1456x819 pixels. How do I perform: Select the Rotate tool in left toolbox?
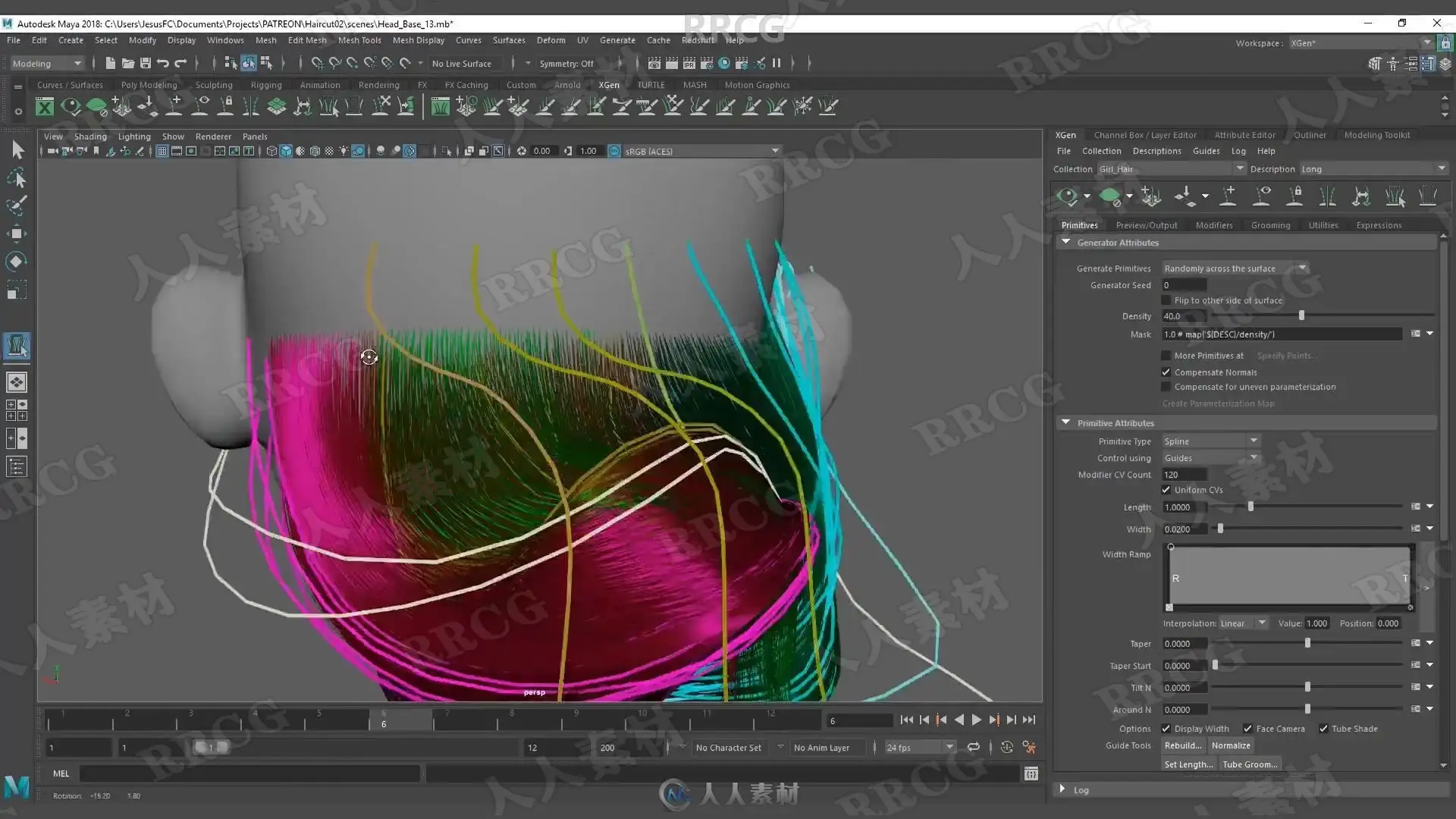[16, 262]
